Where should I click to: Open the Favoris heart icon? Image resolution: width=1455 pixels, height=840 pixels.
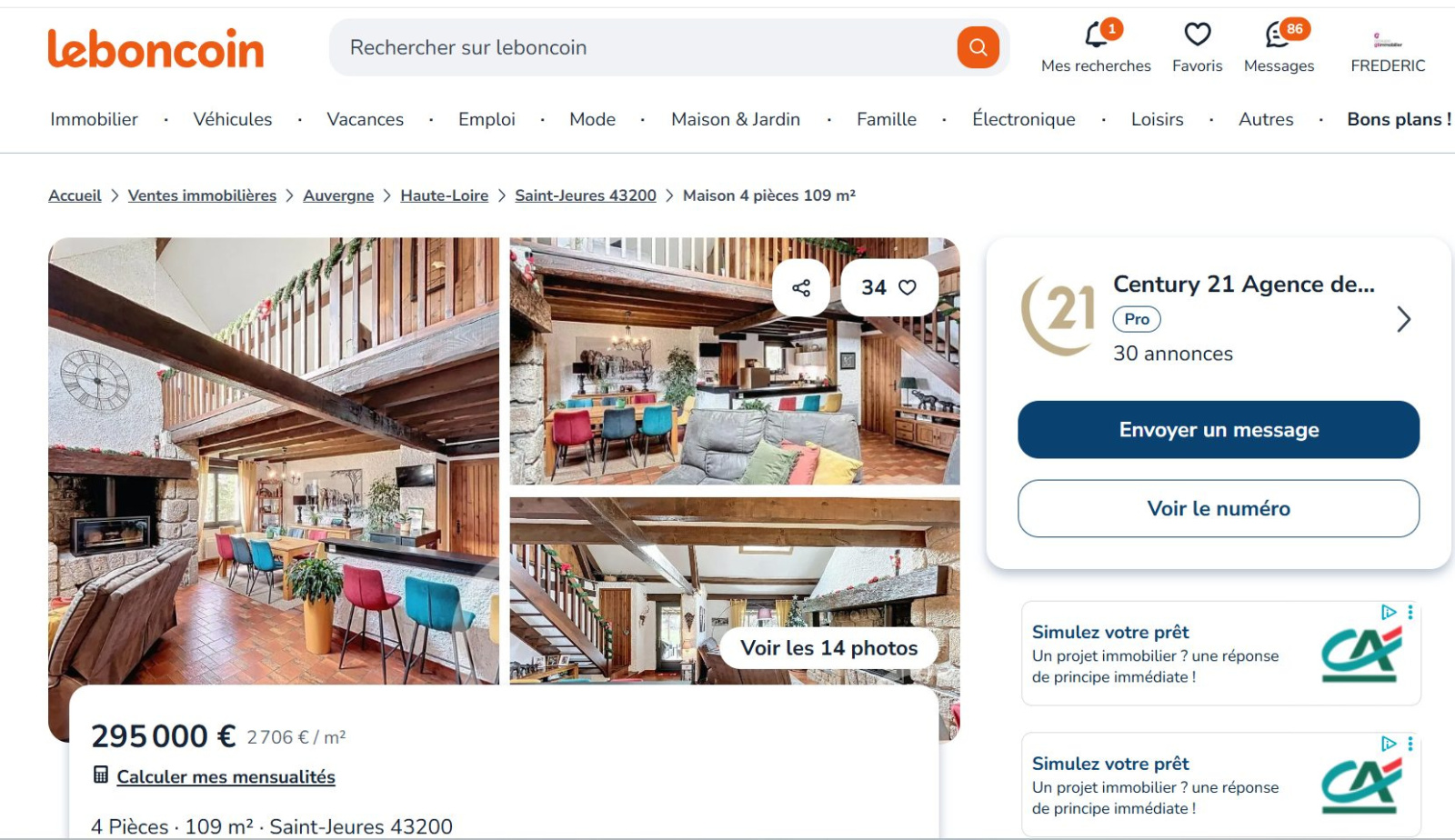[x=1198, y=35]
